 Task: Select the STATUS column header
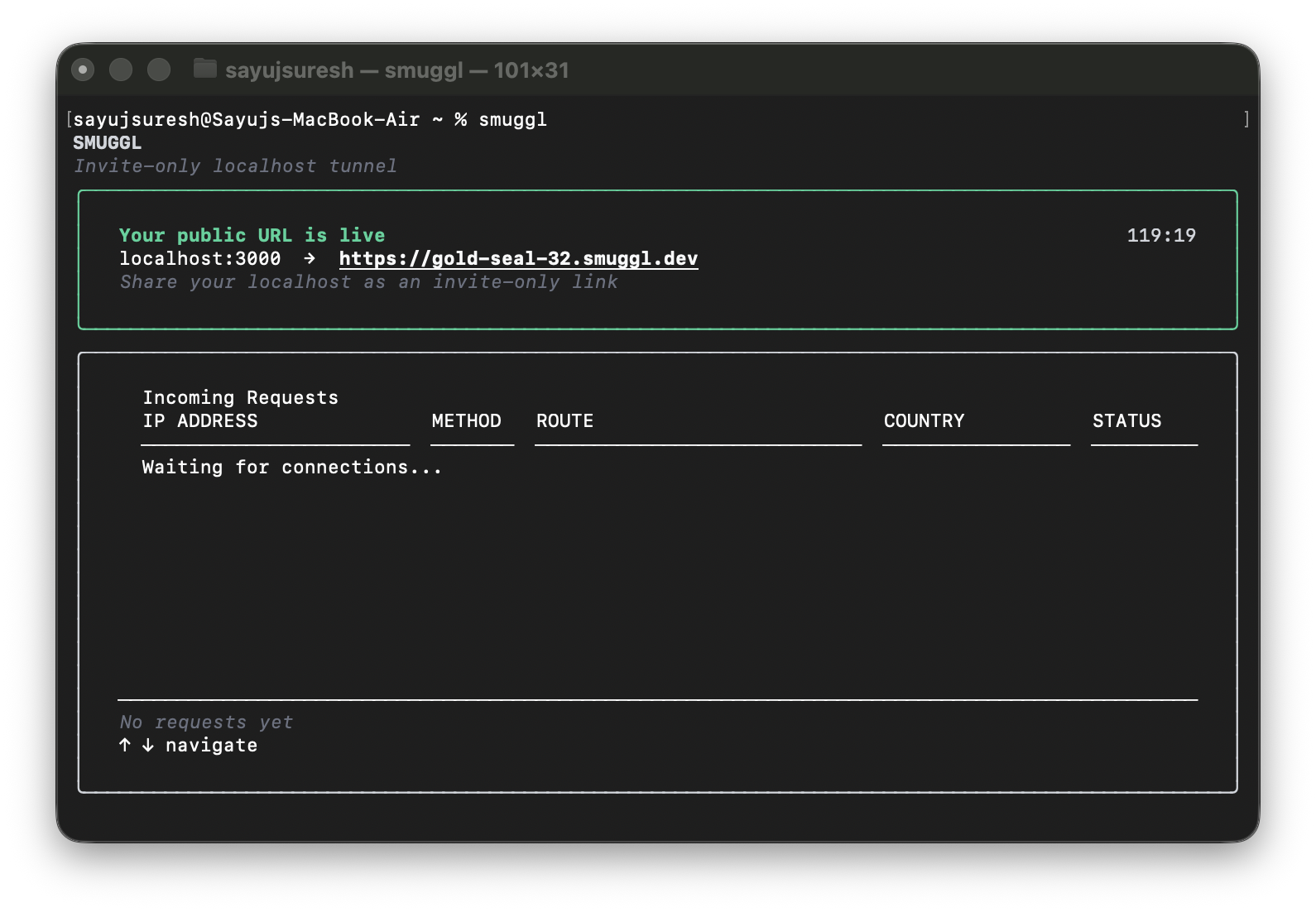pos(1126,420)
